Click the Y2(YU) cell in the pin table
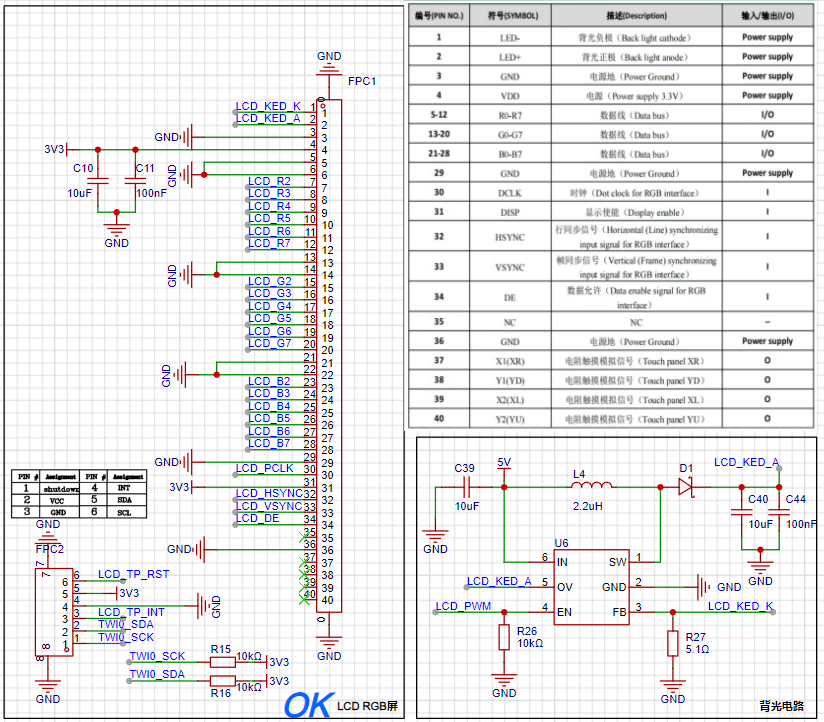This screenshot has height=722, width=824. pyautogui.click(x=510, y=419)
